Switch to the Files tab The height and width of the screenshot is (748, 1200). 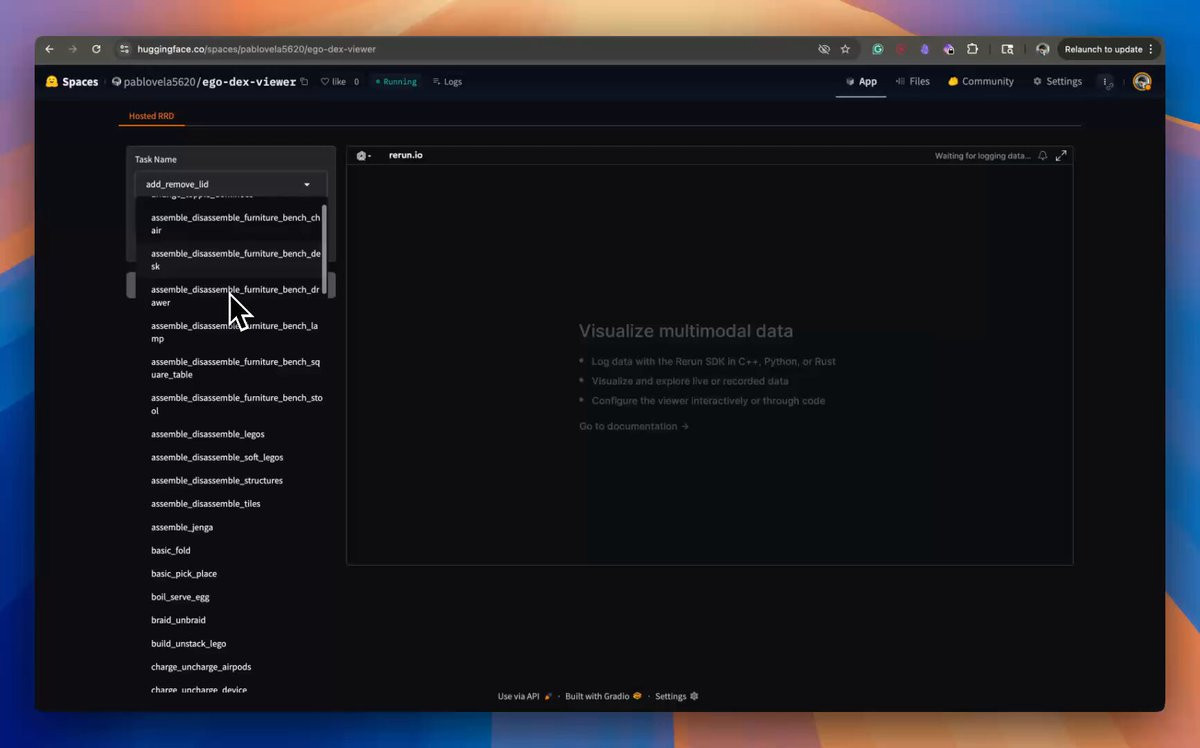coord(913,82)
